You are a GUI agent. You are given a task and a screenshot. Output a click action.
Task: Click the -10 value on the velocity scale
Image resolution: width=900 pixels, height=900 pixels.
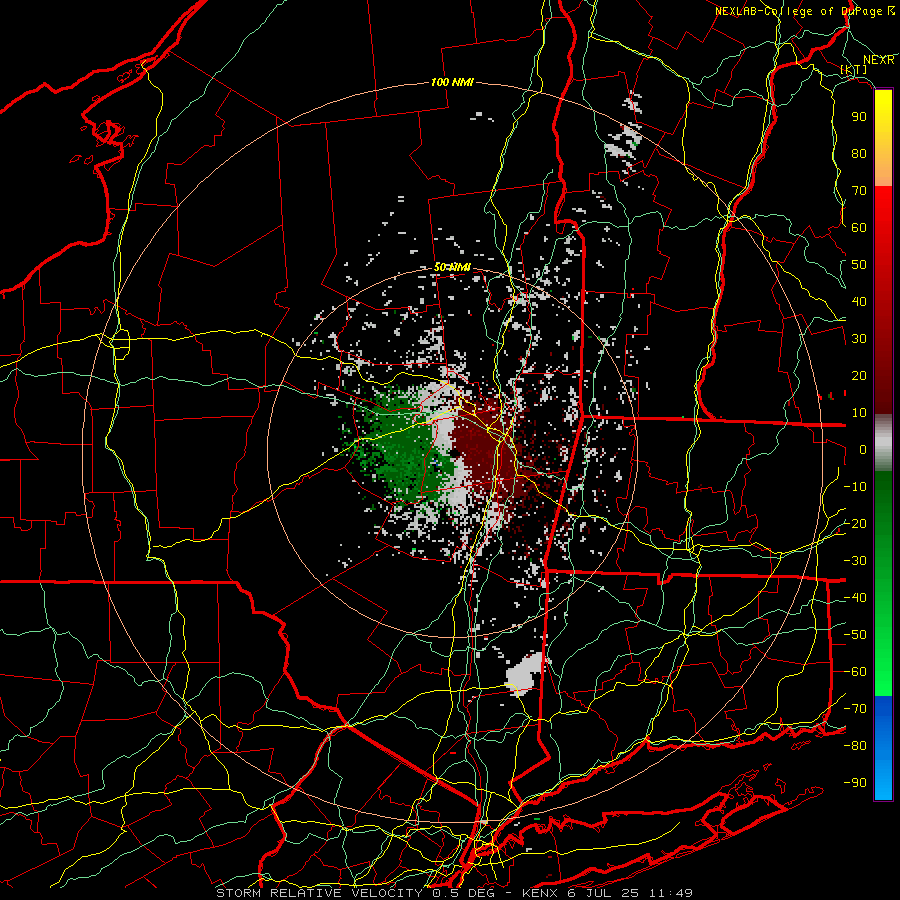[x=855, y=487]
